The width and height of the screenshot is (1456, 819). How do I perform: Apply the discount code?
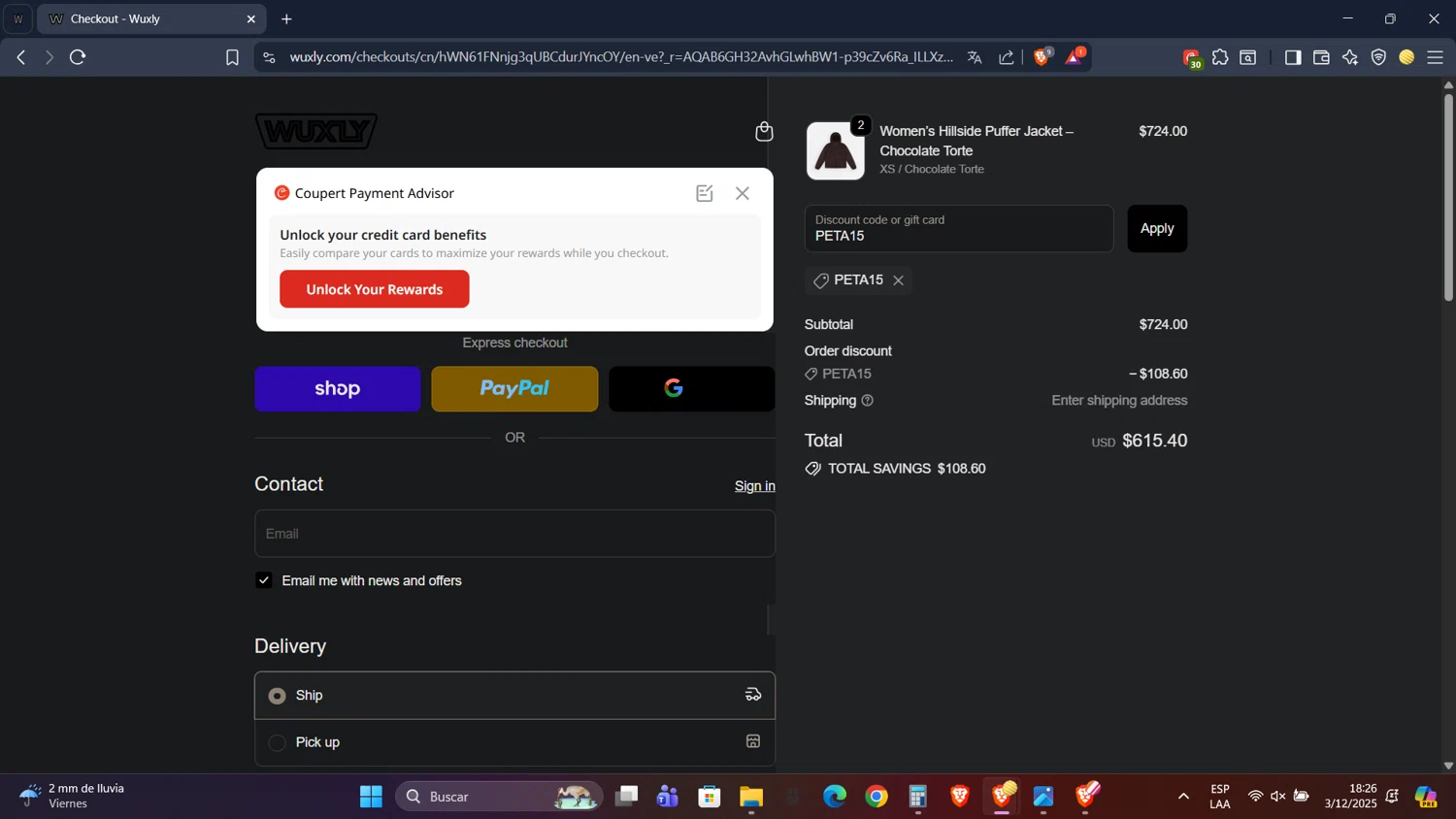pos(1157,229)
